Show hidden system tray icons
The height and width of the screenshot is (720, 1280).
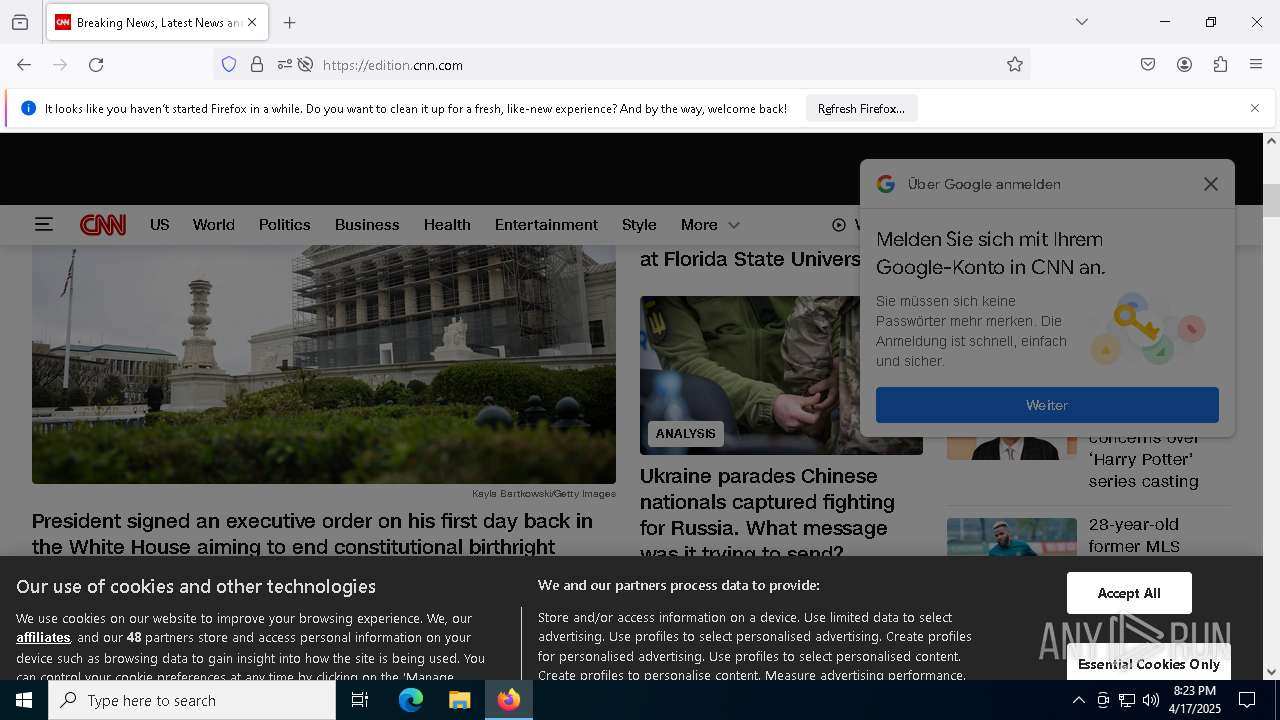click(1079, 700)
